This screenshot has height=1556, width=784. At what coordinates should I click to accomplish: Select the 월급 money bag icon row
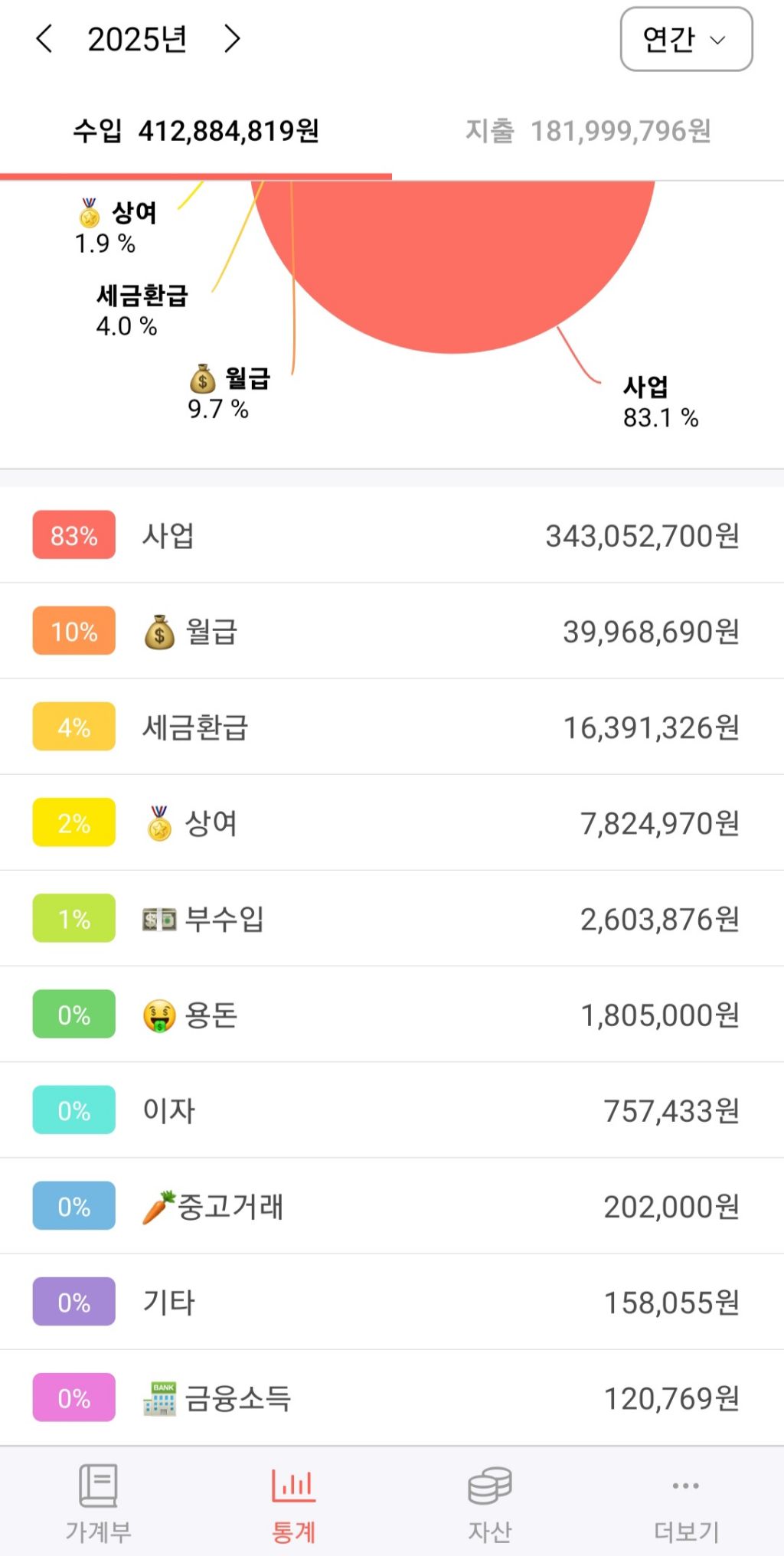392,631
